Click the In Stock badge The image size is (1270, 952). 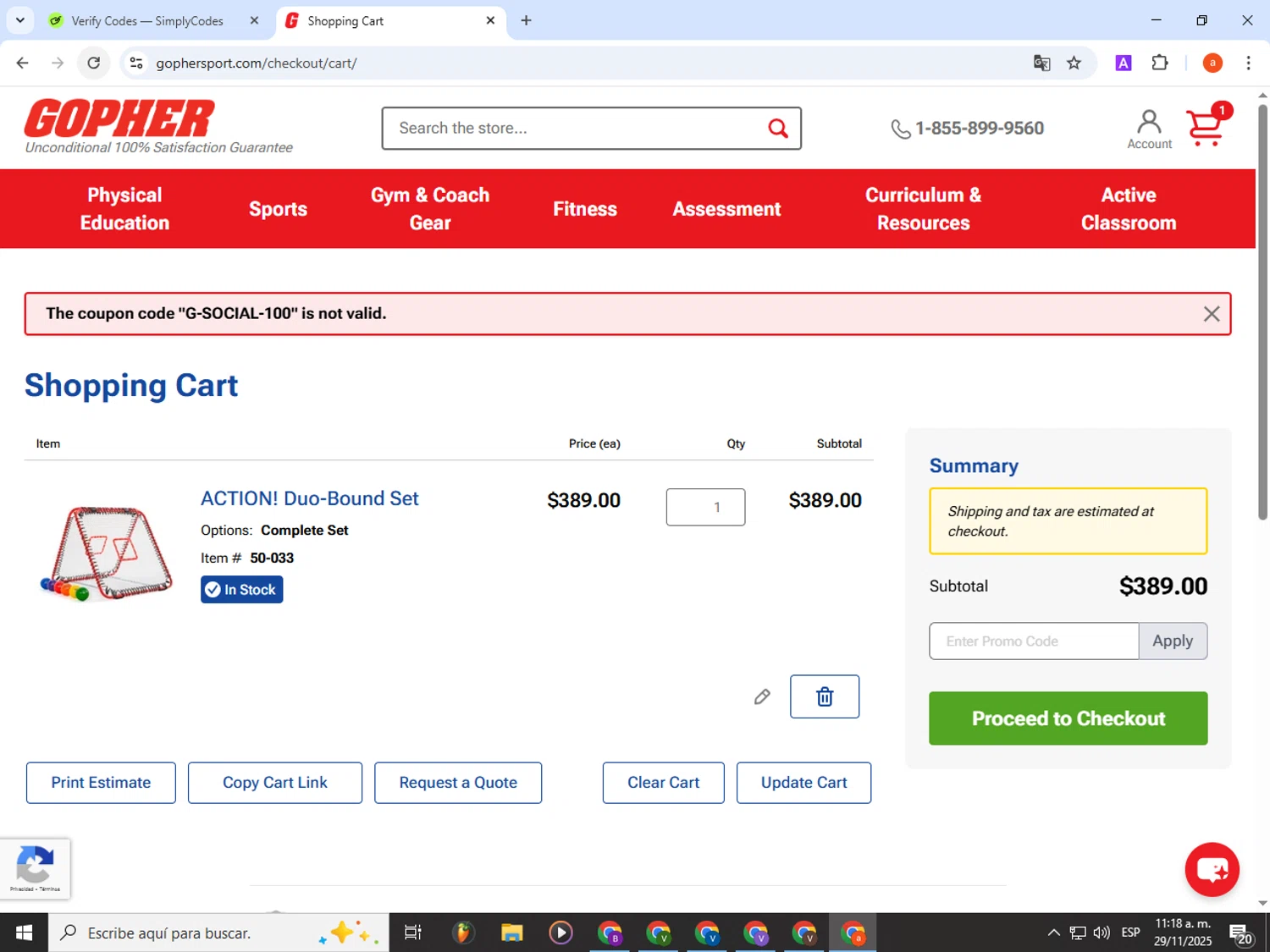241,590
